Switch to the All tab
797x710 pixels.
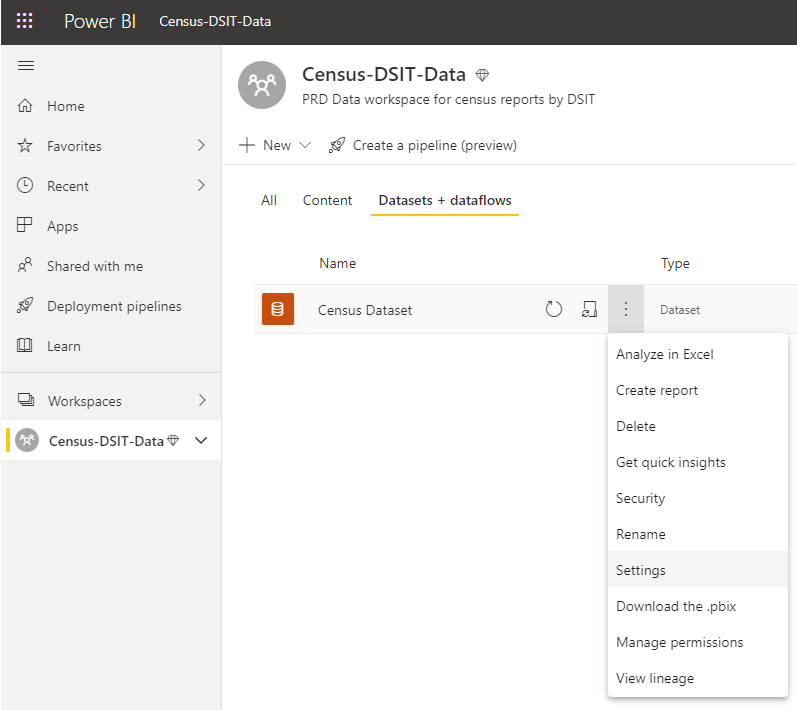[x=269, y=200]
